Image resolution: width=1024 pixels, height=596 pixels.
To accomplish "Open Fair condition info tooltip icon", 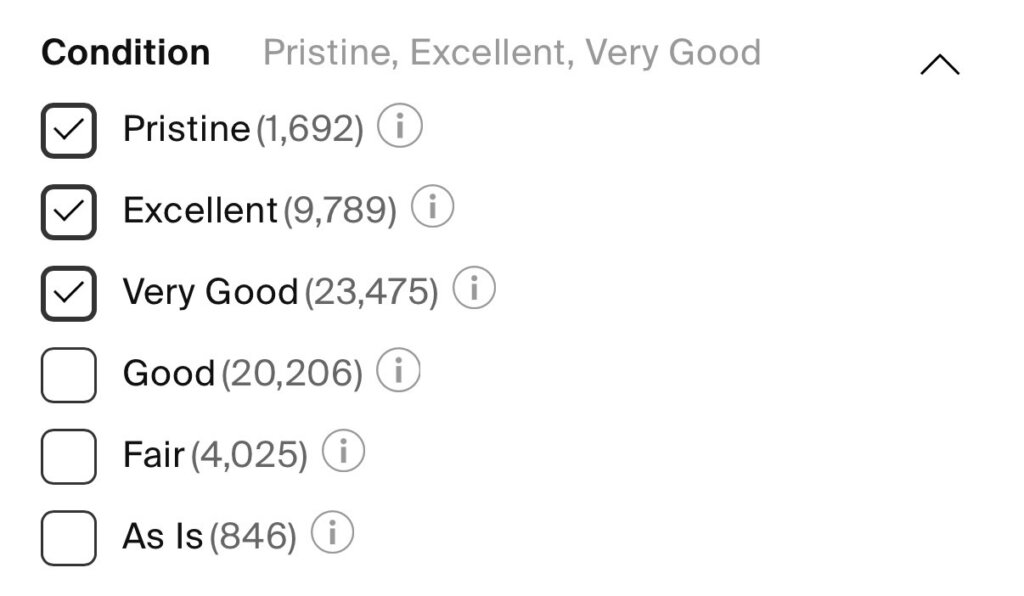I will coord(343,454).
